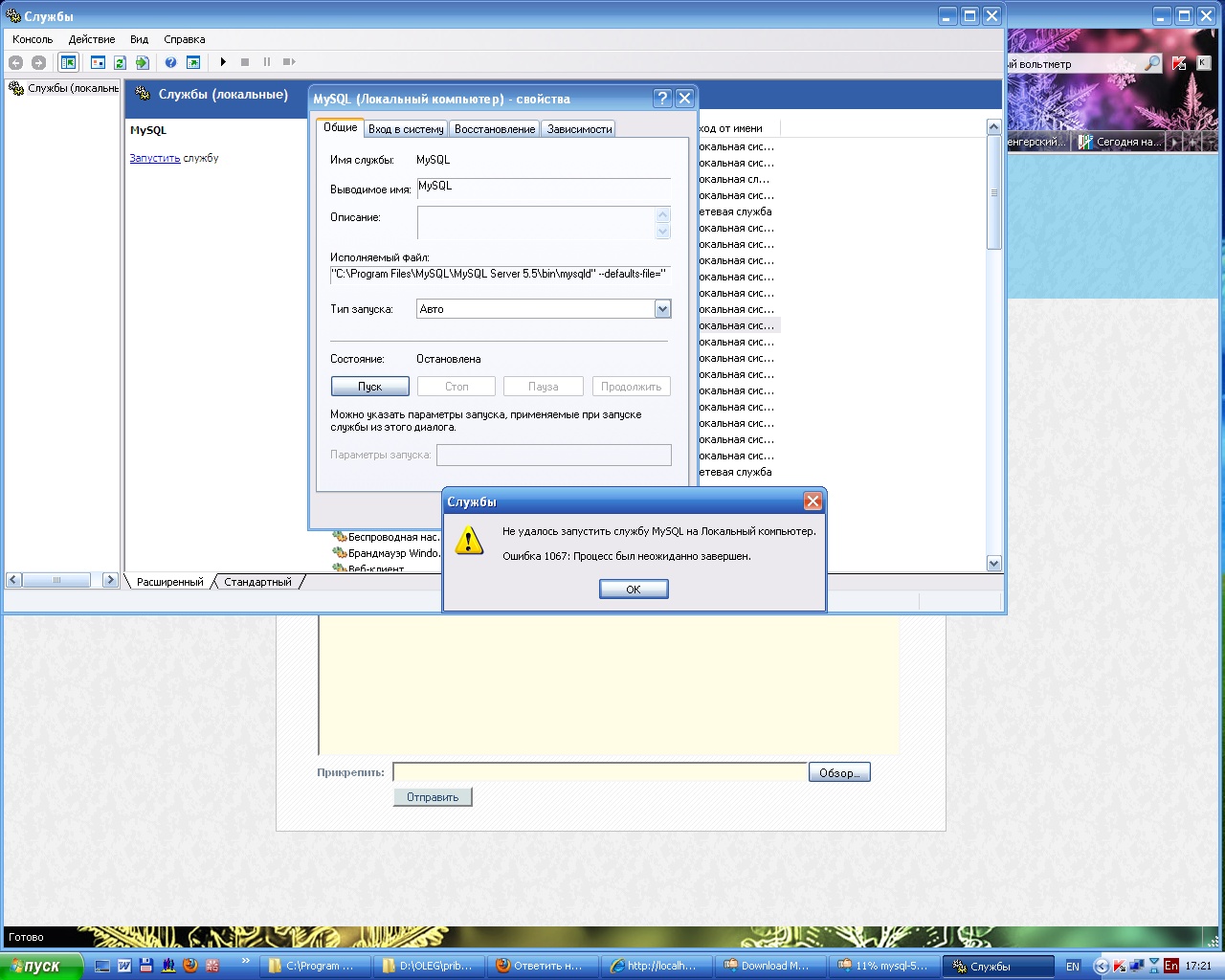Screen dimensions: 1225x980
Task: Select Брандмауэр Windo. service row
Action: pos(386,553)
